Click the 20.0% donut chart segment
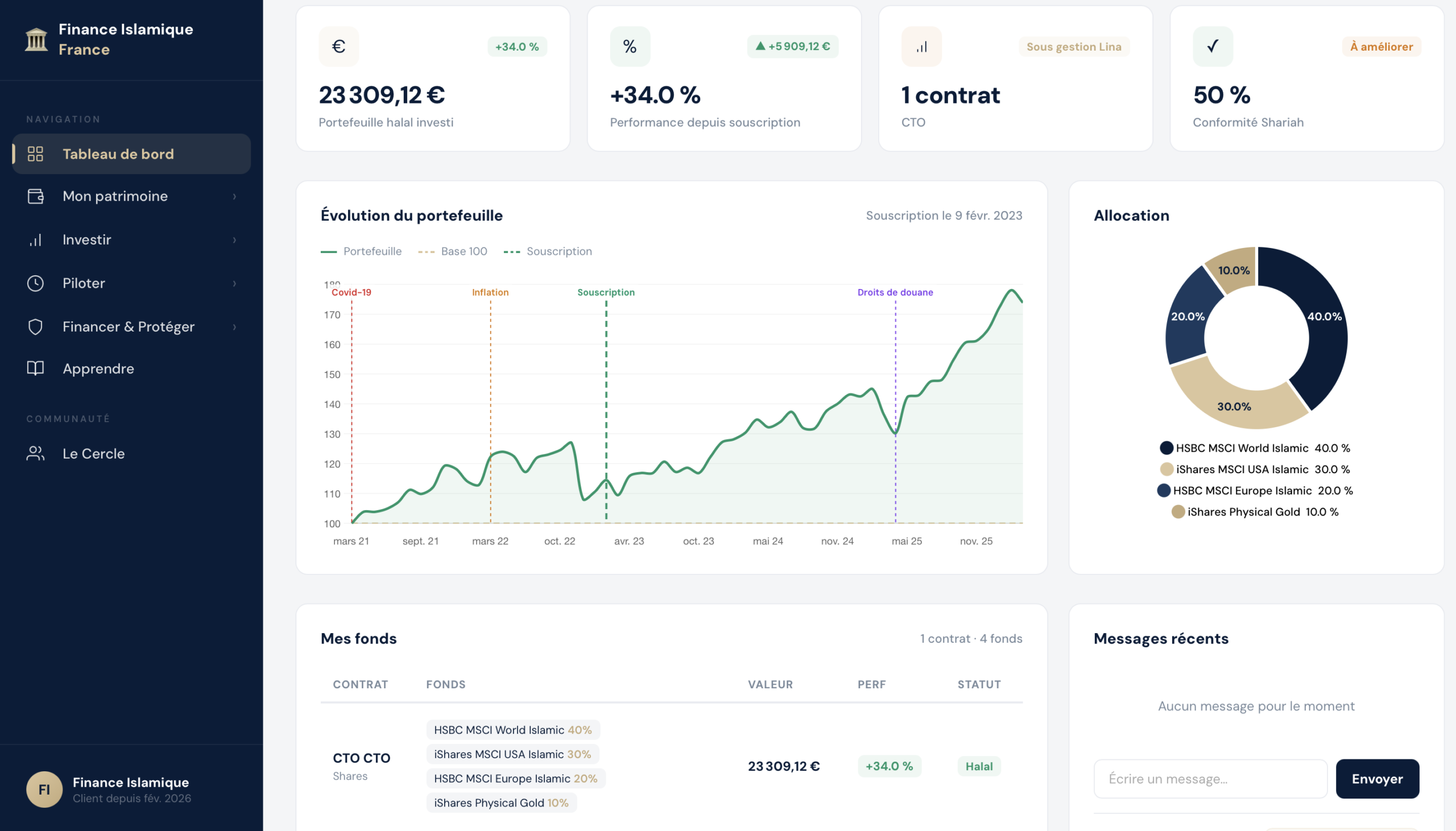Screen dimensions: 1456x831 1189,317
